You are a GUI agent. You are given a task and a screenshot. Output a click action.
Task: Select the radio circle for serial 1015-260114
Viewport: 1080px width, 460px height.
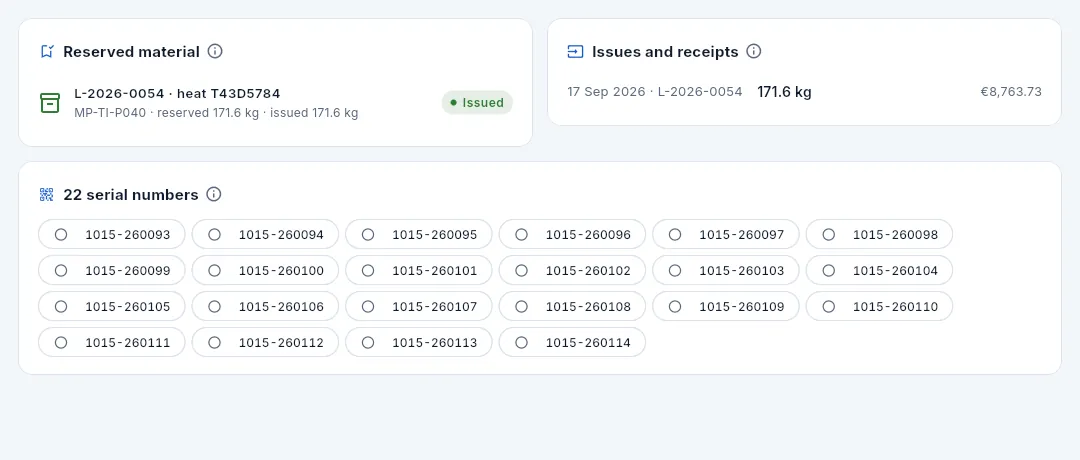click(521, 342)
